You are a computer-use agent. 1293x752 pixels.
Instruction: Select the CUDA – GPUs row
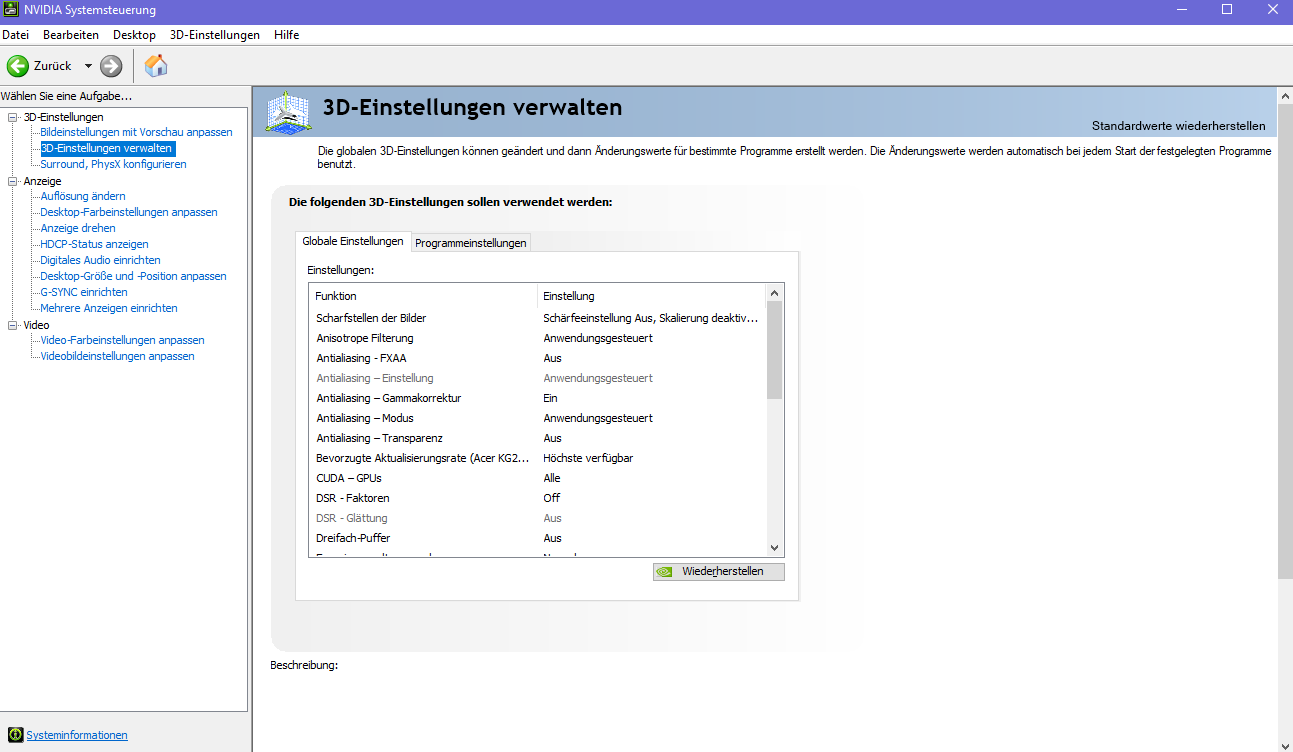point(538,478)
